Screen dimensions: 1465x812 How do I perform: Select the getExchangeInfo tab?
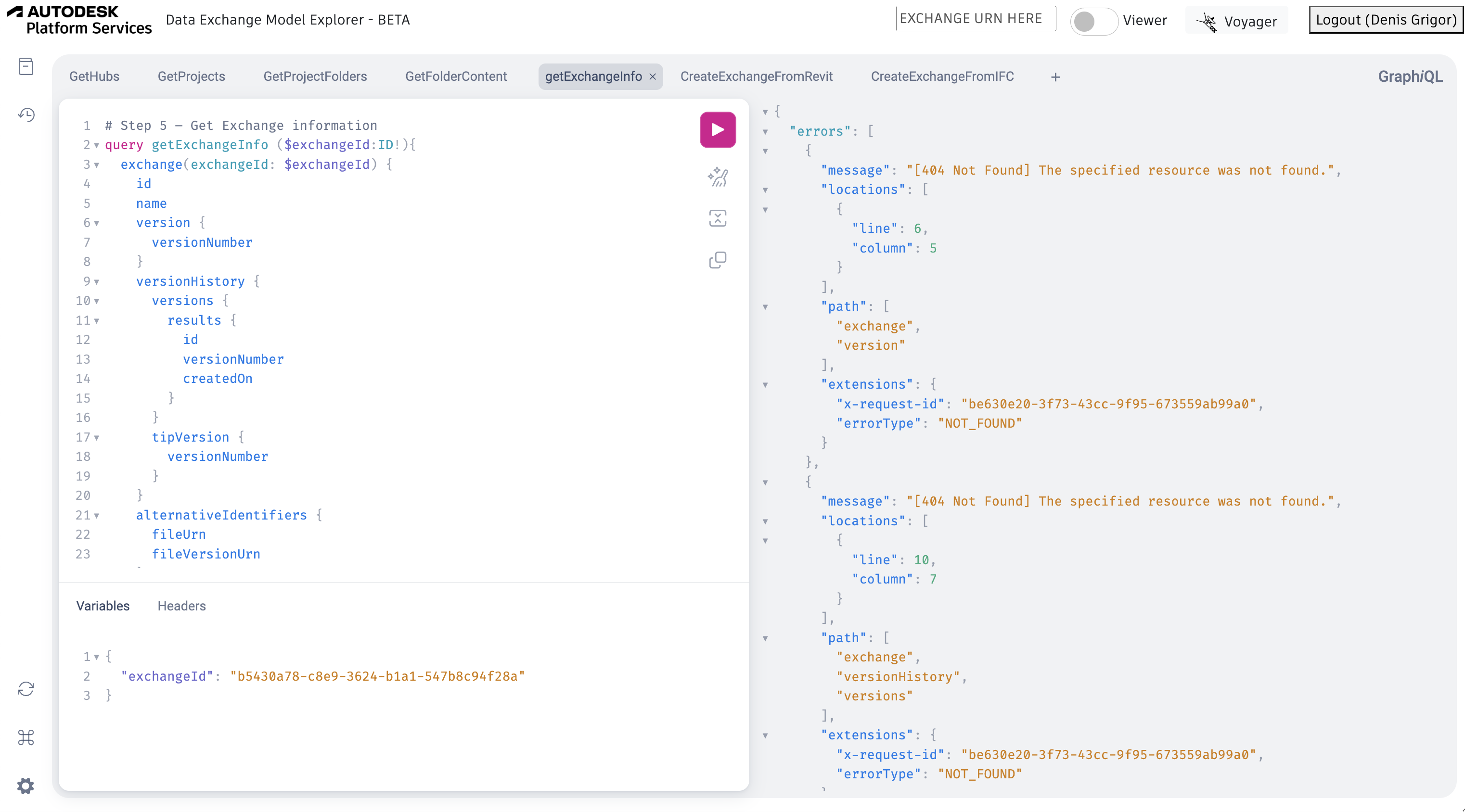(x=593, y=76)
